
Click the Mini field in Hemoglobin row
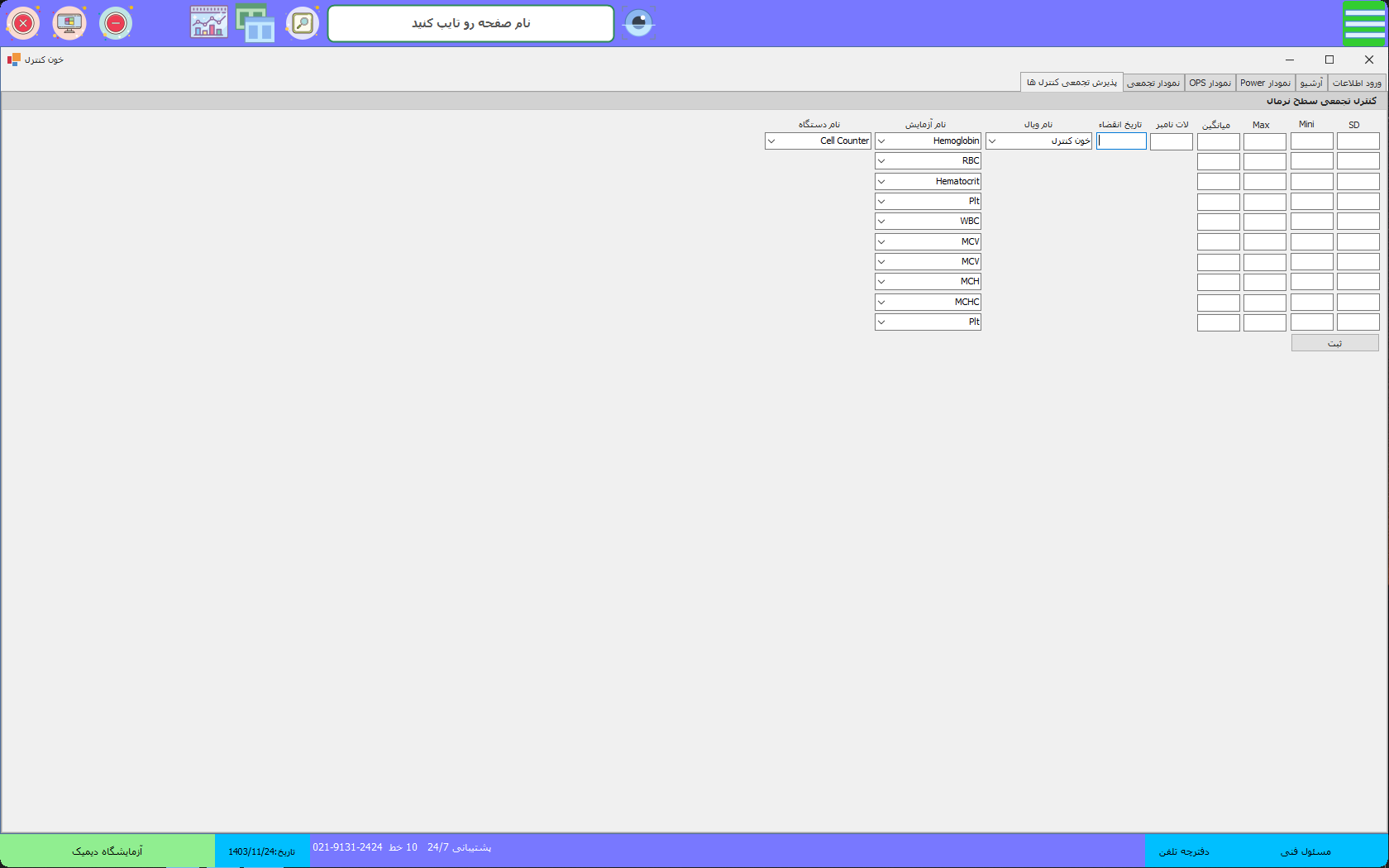tap(1312, 141)
